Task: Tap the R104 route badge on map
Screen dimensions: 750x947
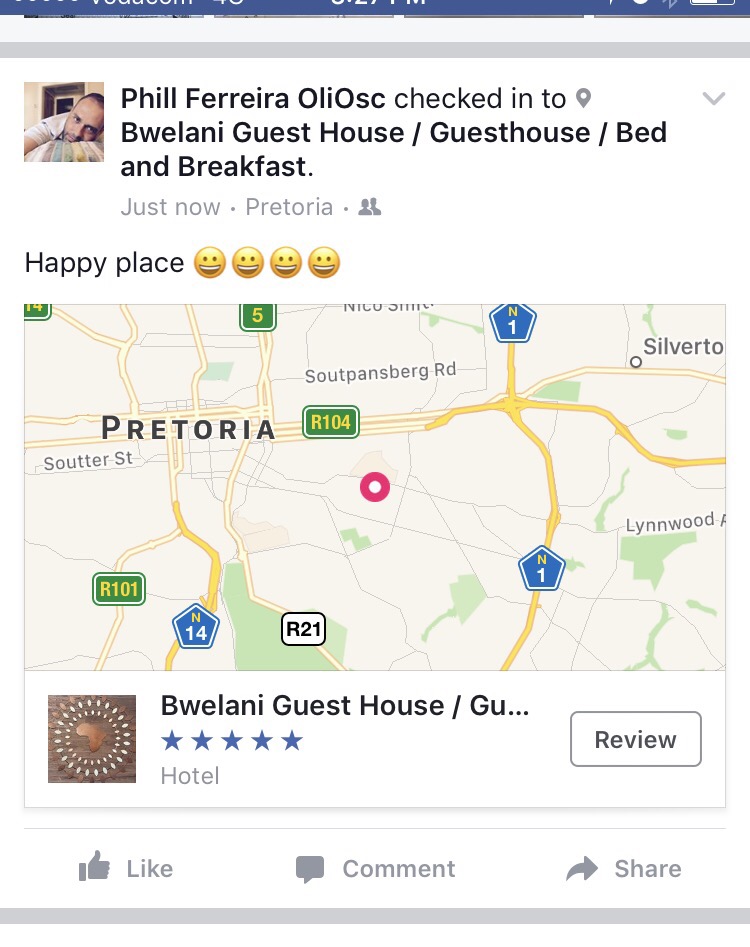Action: point(331,422)
